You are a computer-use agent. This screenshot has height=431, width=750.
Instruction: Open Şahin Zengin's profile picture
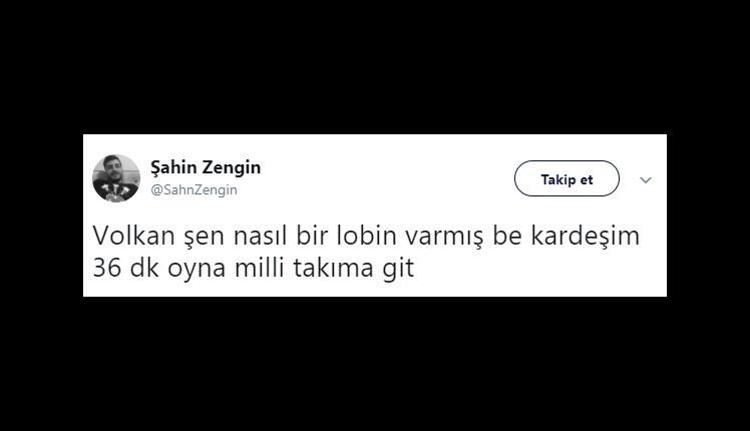point(116,178)
